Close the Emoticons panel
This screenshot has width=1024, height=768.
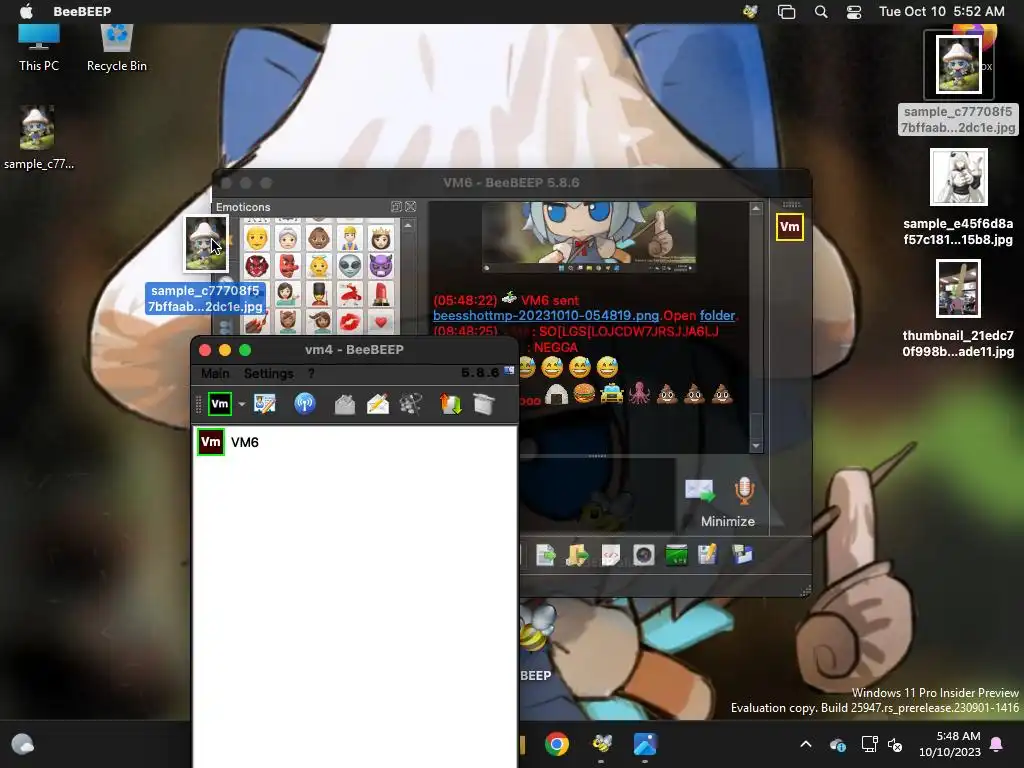(410, 206)
